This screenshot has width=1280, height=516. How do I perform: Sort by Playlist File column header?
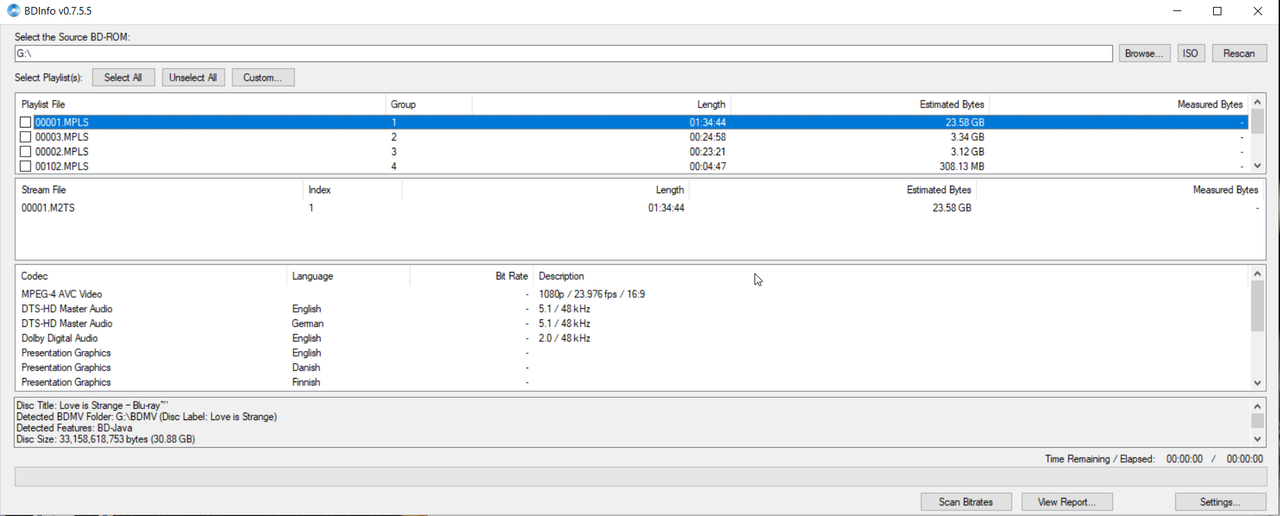click(201, 104)
